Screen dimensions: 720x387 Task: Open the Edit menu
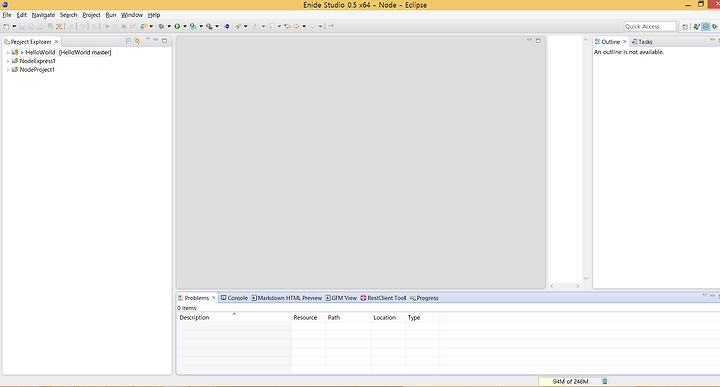point(22,15)
